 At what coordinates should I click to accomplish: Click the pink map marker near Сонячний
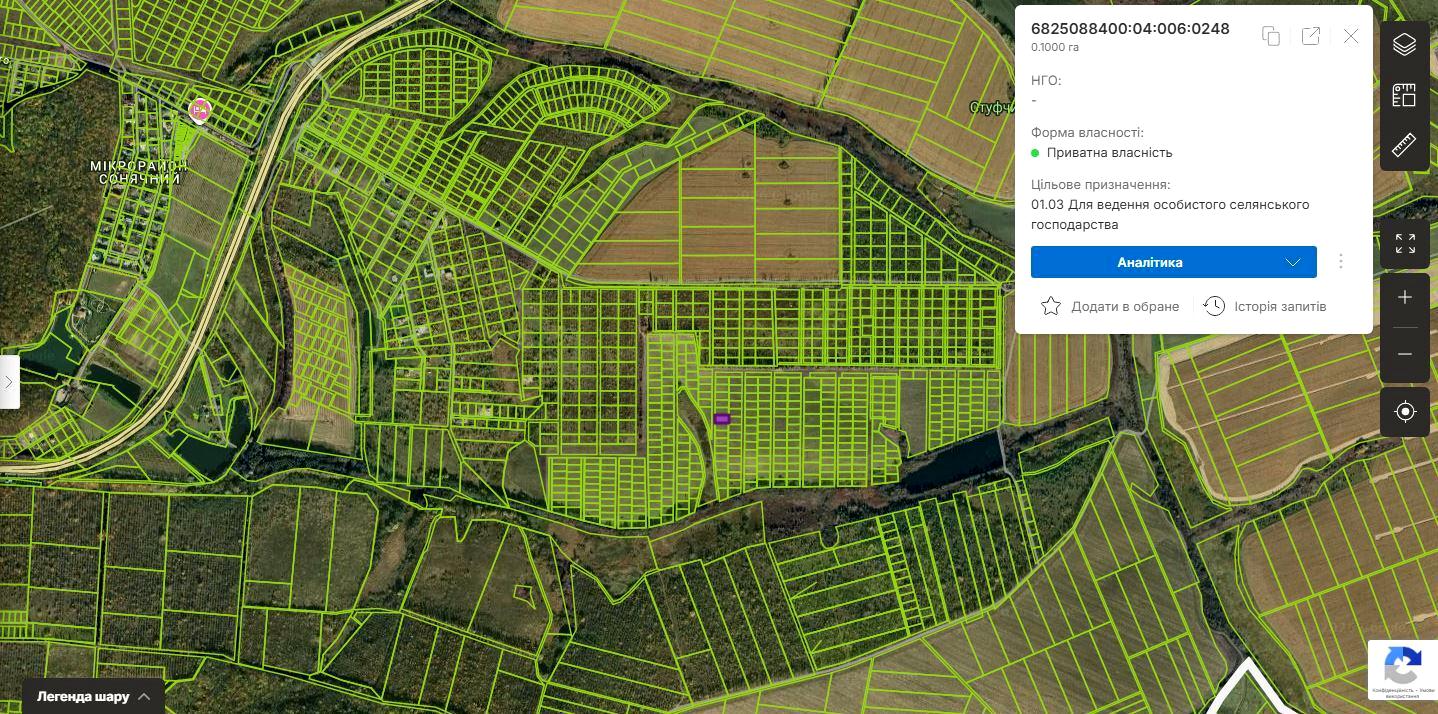pyautogui.click(x=201, y=110)
